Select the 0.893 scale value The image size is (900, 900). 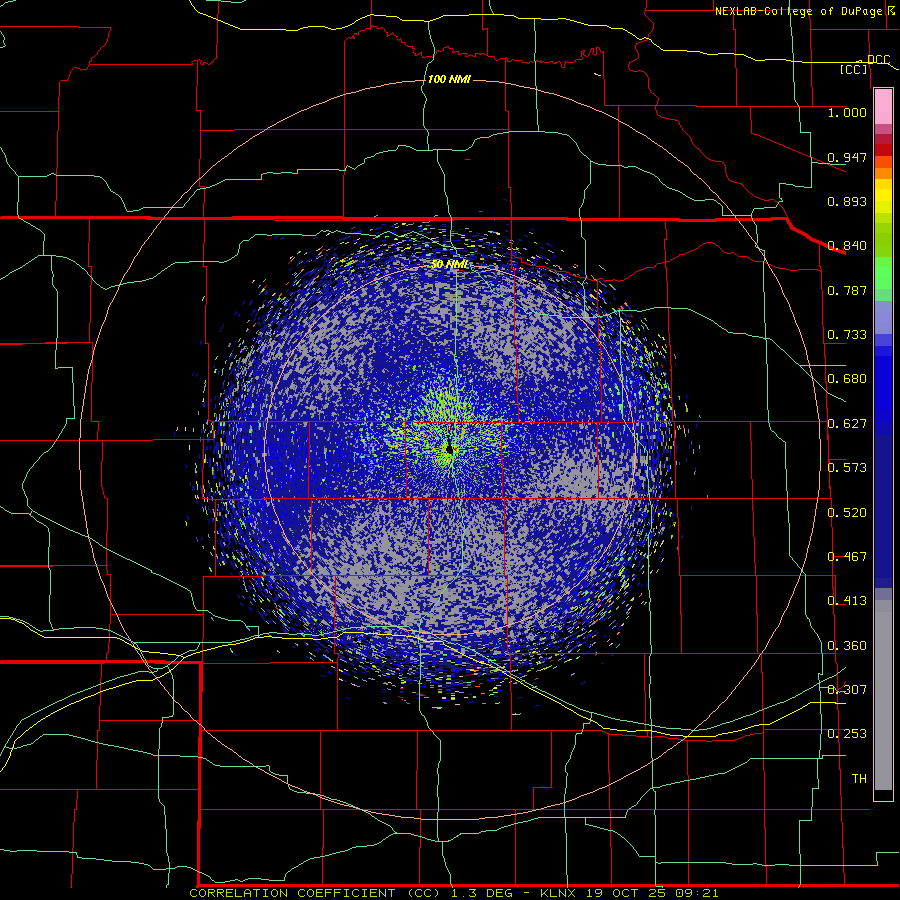coord(847,201)
